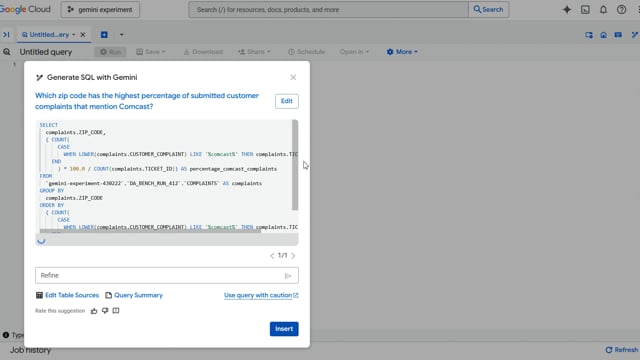Open the feedback comment icon beside ratings

pyautogui.click(x=116, y=311)
